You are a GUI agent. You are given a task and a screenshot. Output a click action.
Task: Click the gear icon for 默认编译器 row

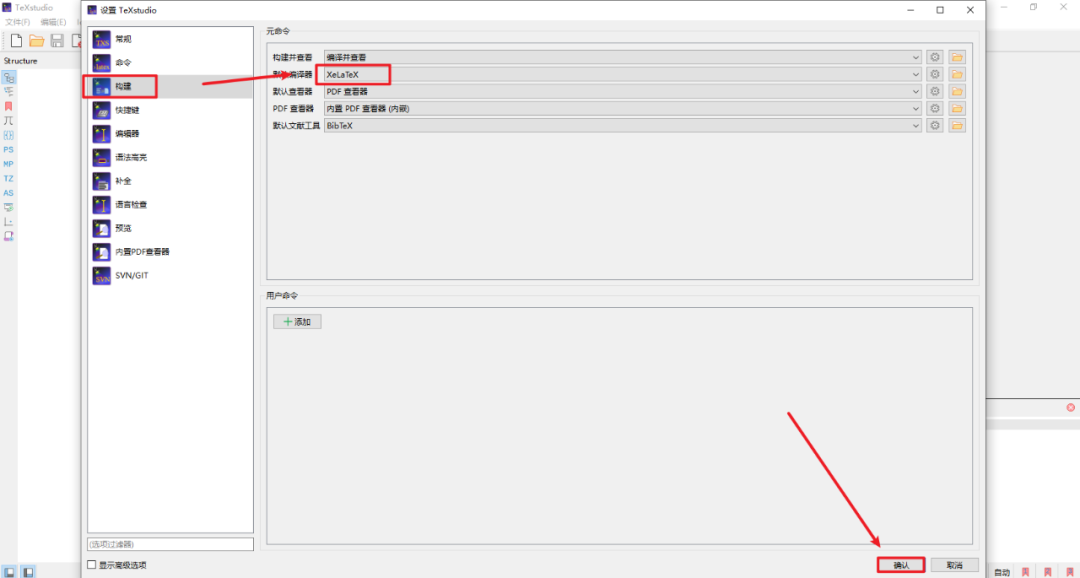coord(935,74)
